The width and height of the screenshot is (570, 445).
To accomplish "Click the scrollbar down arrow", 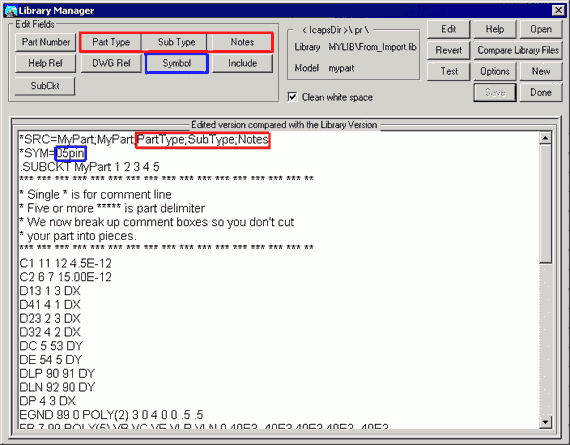I will tap(545, 422).
